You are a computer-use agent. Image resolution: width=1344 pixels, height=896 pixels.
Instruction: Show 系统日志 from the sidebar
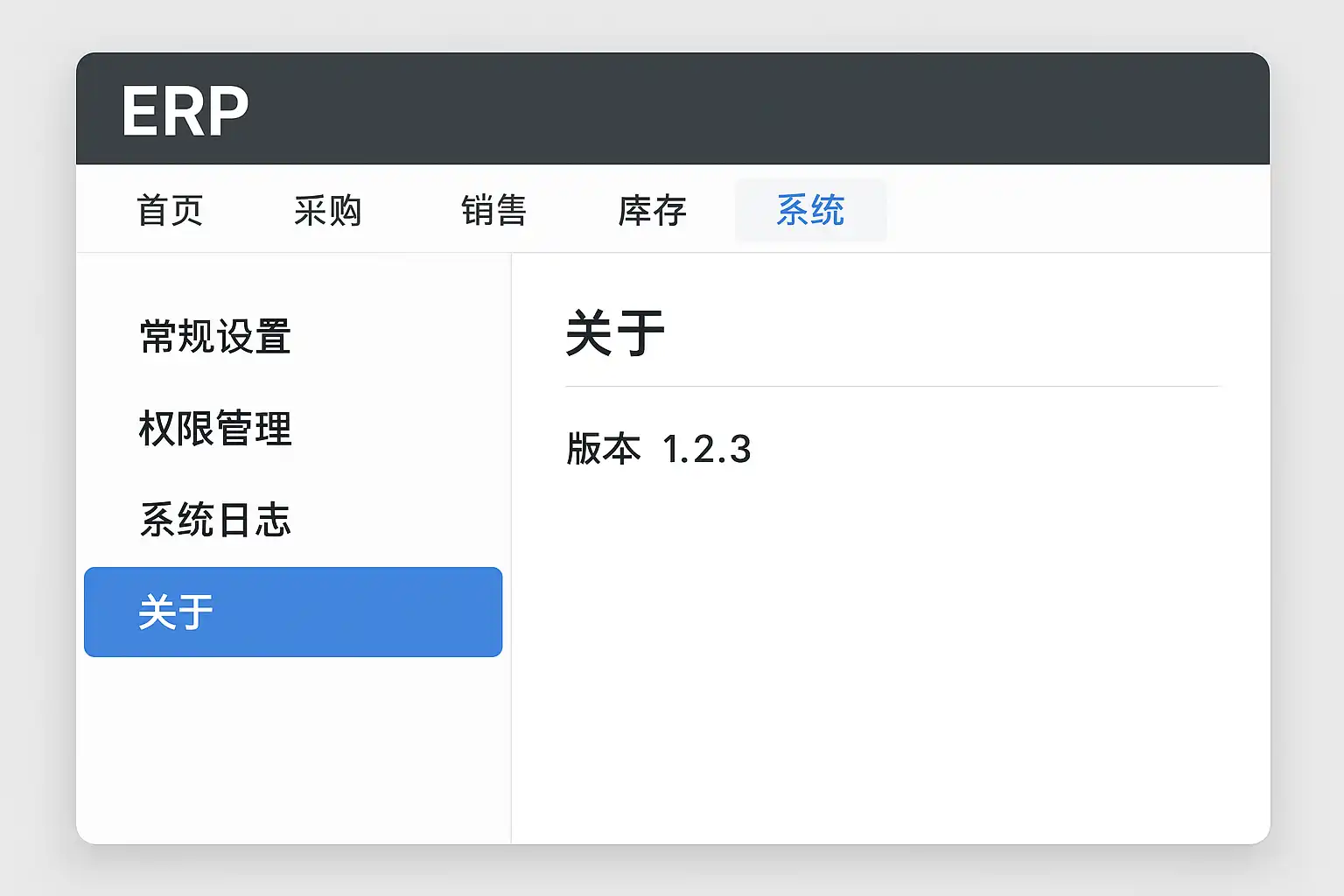pos(215,521)
